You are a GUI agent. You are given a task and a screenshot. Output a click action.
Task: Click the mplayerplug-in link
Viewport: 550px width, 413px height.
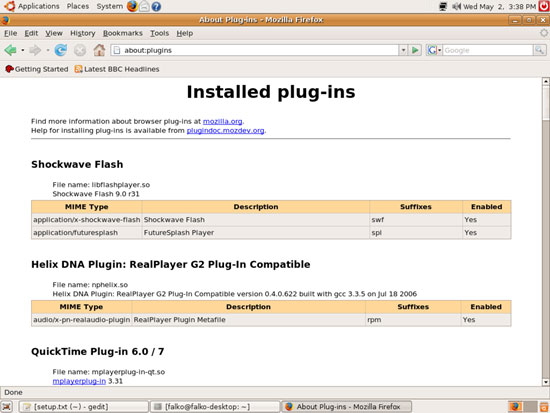pyautogui.click(x=79, y=381)
